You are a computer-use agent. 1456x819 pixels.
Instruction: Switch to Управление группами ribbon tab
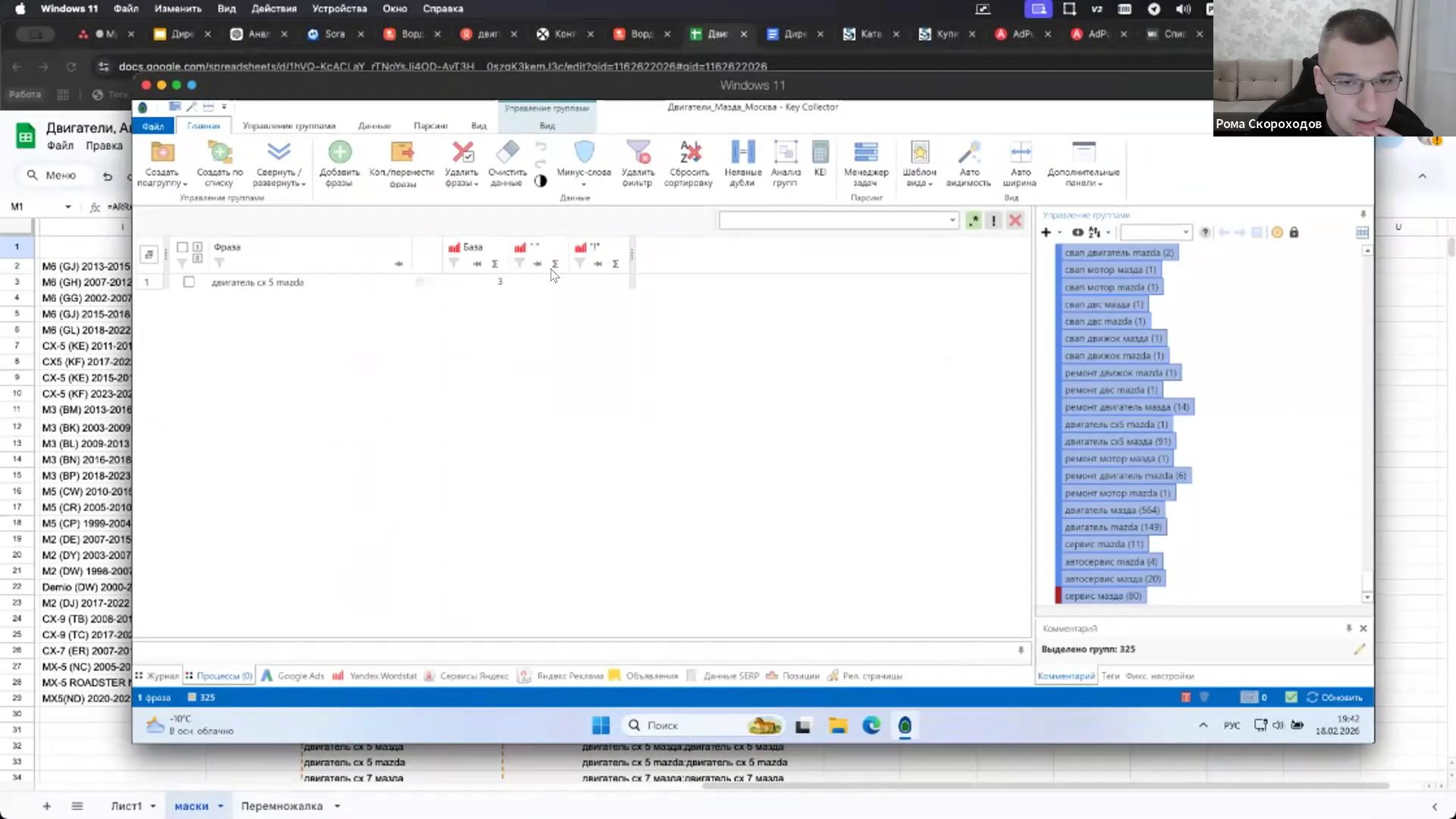tap(289, 126)
